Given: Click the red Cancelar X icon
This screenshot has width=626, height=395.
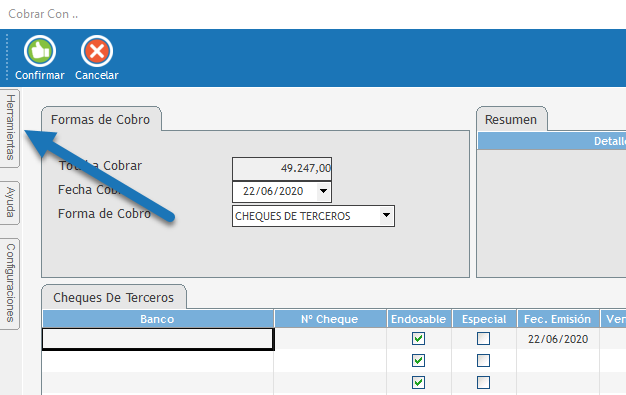Looking at the screenshot, I should point(97,51).
